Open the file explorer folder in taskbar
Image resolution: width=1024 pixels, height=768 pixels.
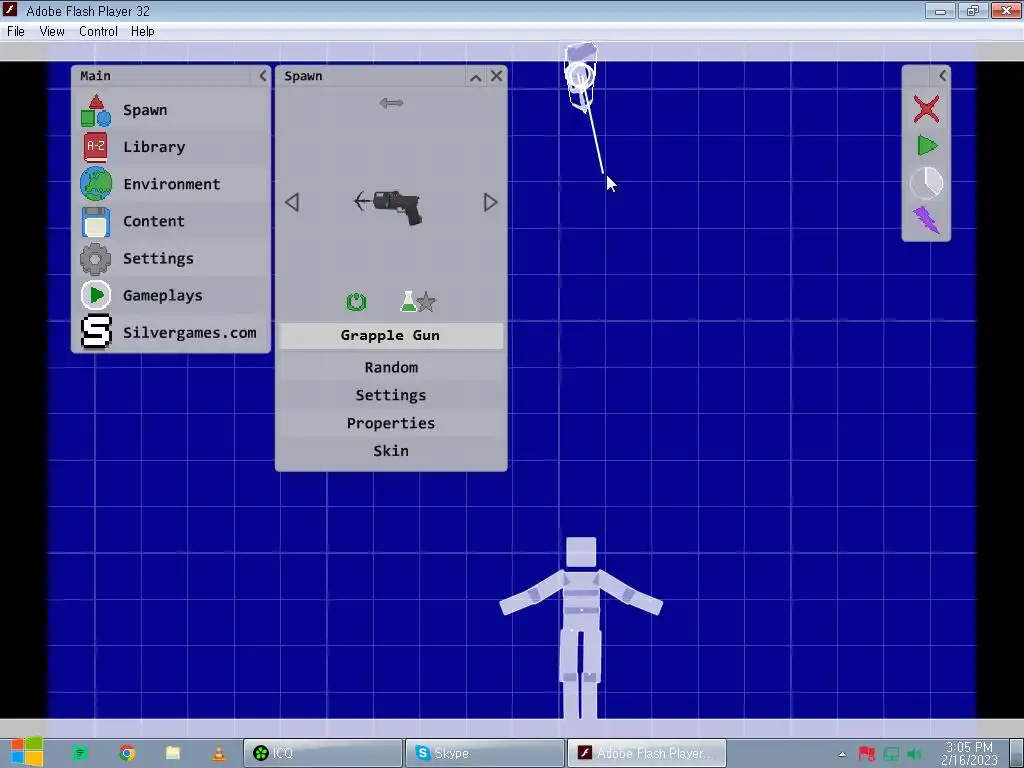coord(172,753)
